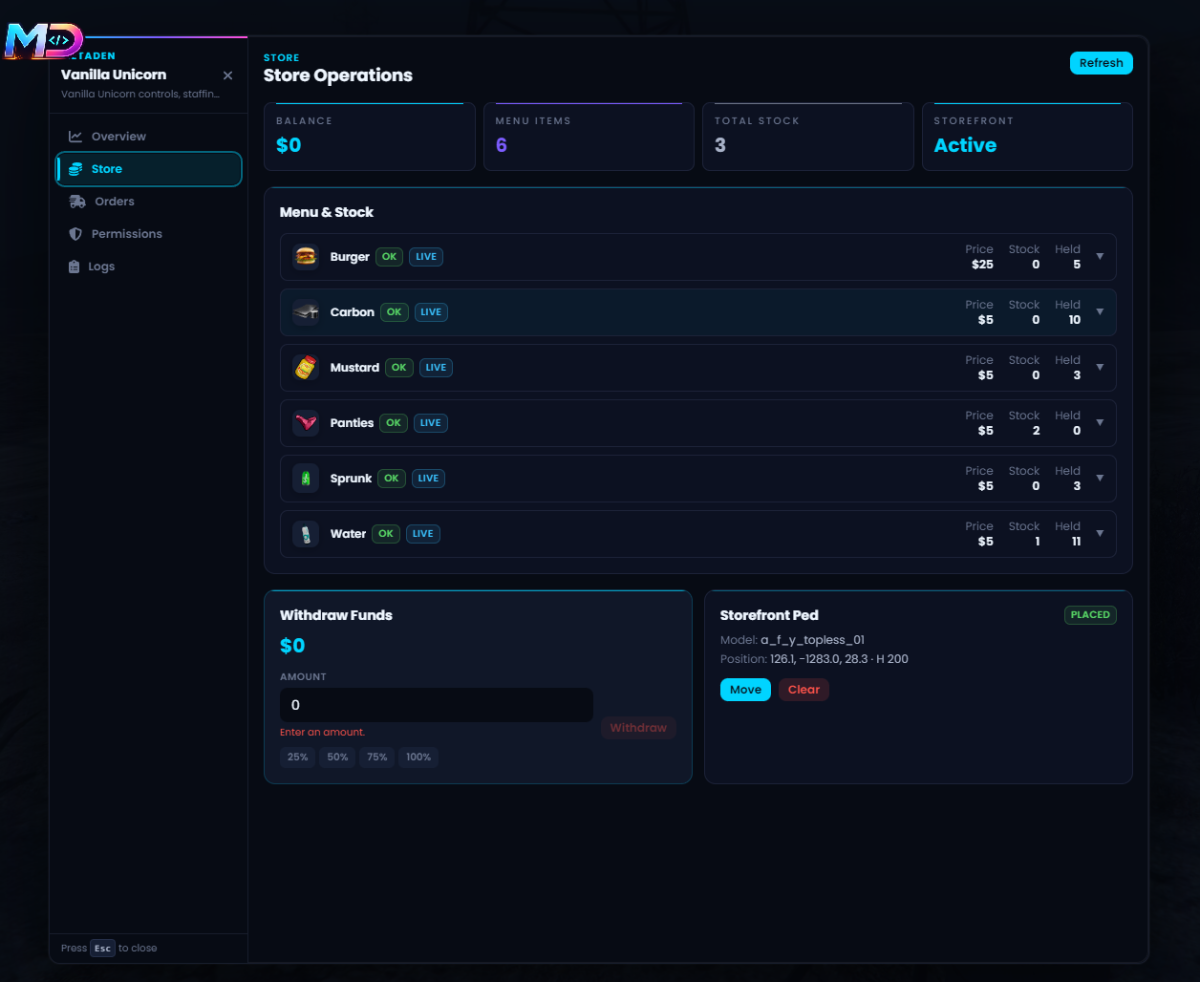Click the LIVE badge on Sprunk
Image resolution: width=1200 pixels, height=982 pixels.
point(428,478)
